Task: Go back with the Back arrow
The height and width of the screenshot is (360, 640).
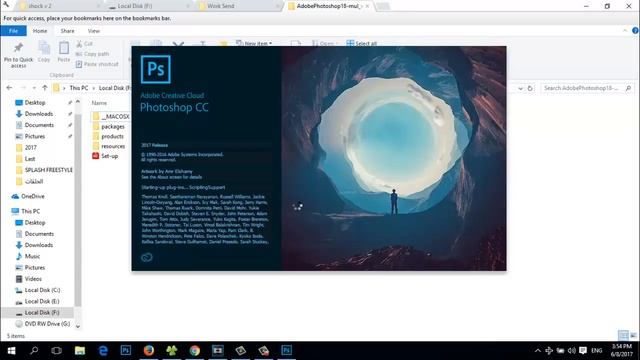Action: pos(9,88)
